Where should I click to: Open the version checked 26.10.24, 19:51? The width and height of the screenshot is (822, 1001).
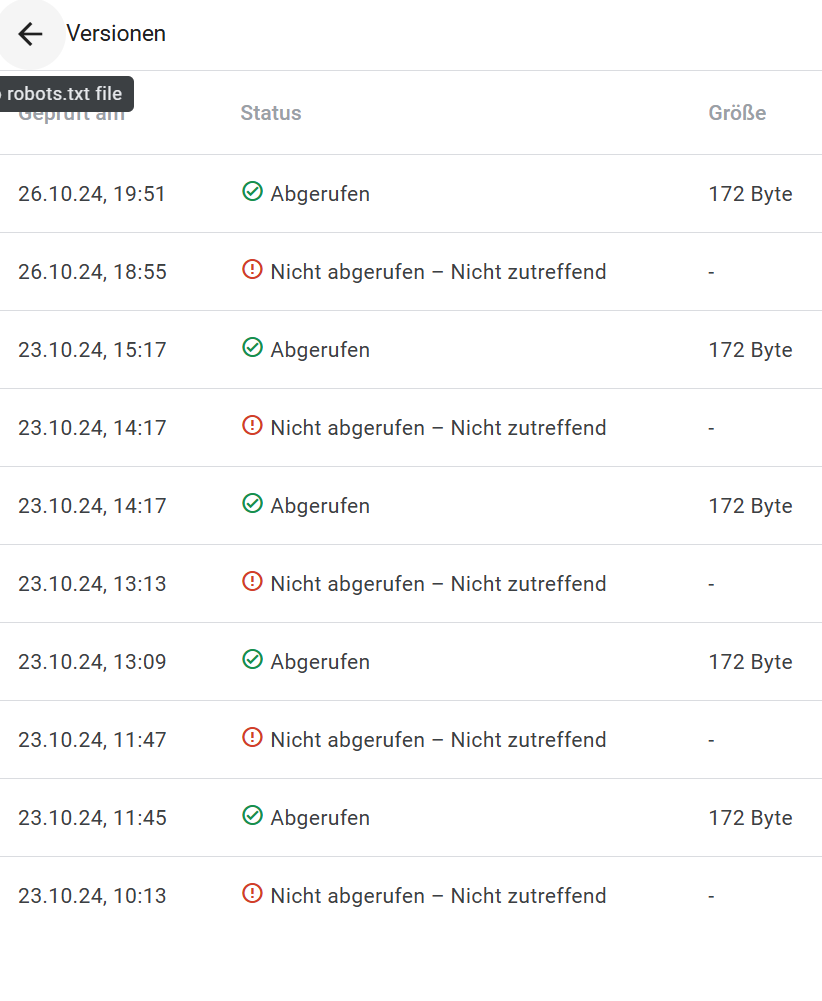411,193
